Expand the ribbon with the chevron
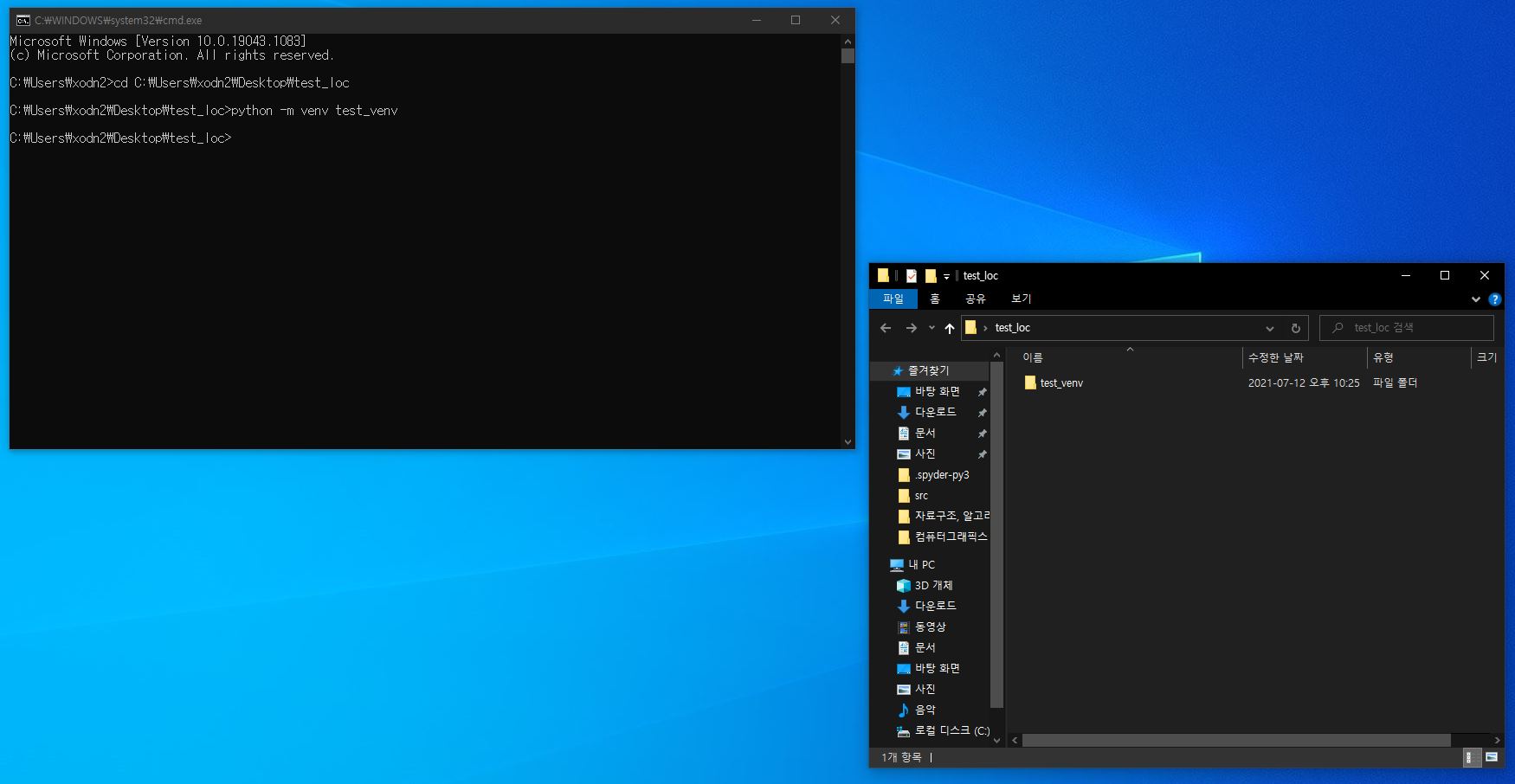This screenshot has width=1515, height=784. point(1476,299)
